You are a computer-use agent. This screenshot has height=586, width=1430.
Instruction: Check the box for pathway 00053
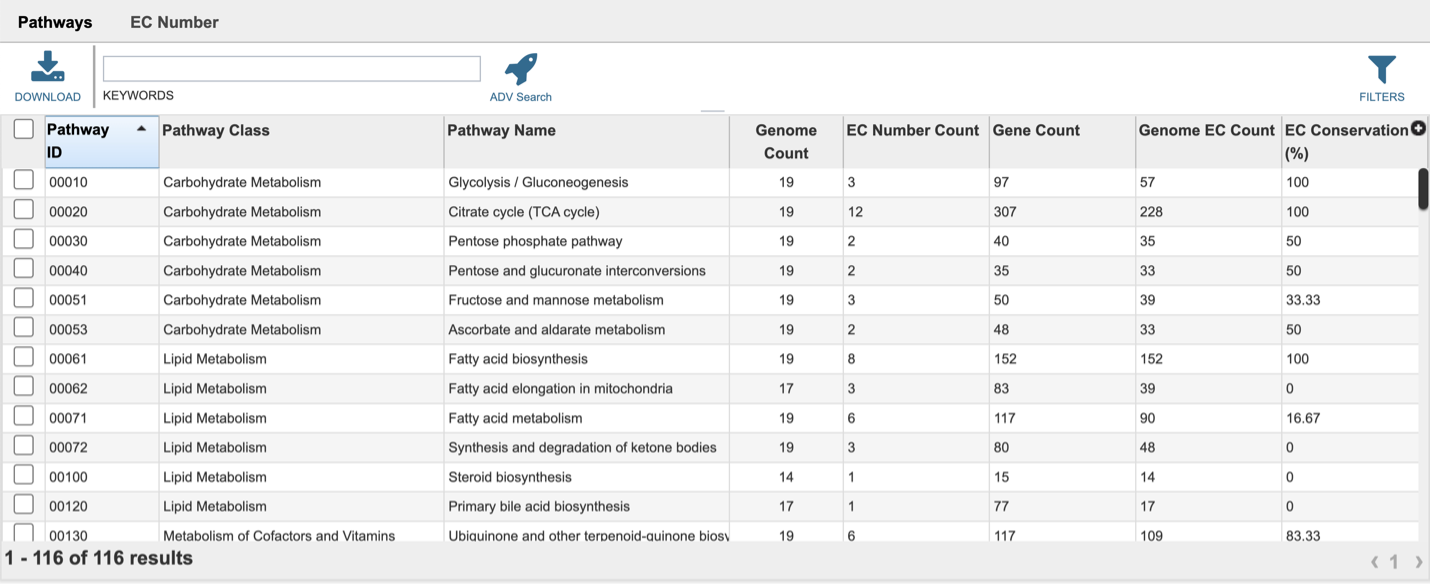pos(24,328)
